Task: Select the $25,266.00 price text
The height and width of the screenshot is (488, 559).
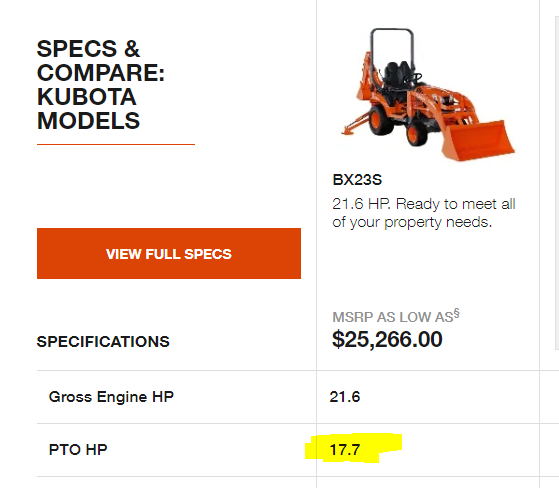Action: pos(387,339)
